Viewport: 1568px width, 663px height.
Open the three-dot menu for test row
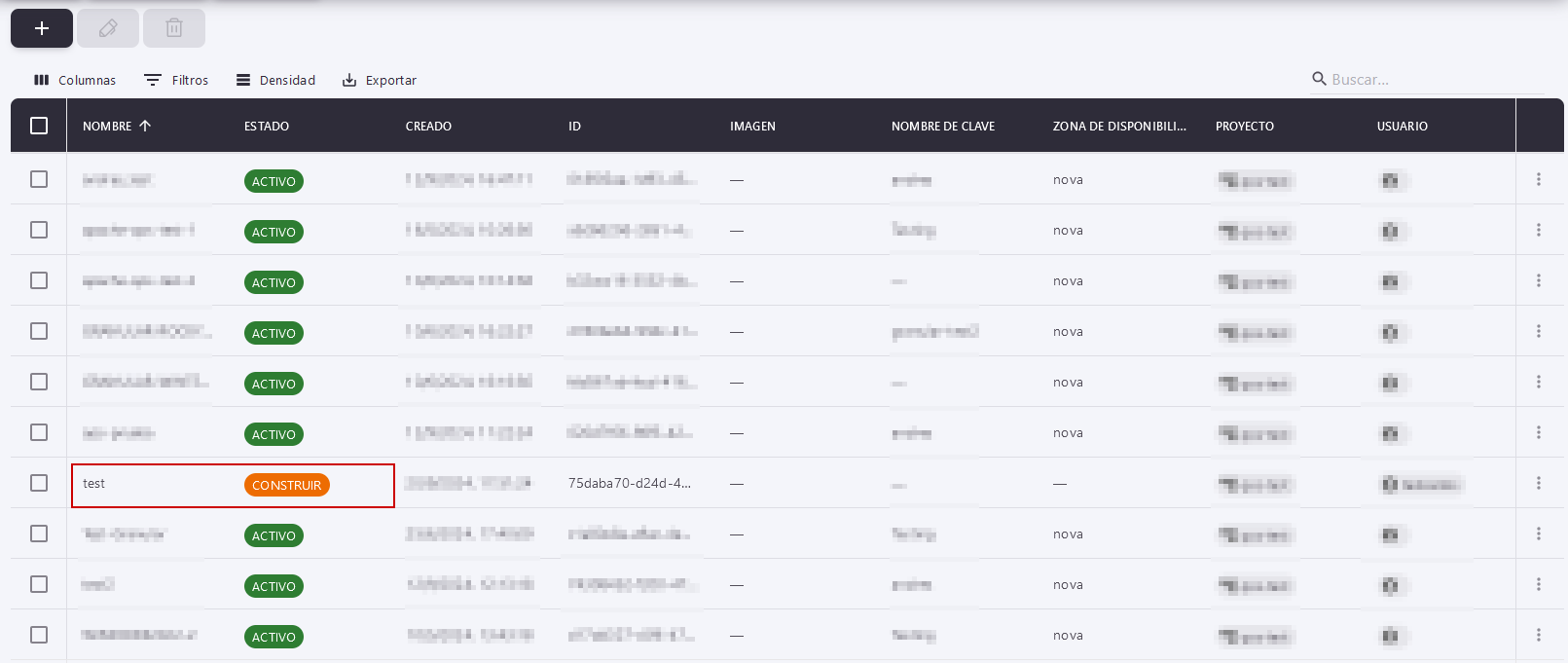(1539, 483)
